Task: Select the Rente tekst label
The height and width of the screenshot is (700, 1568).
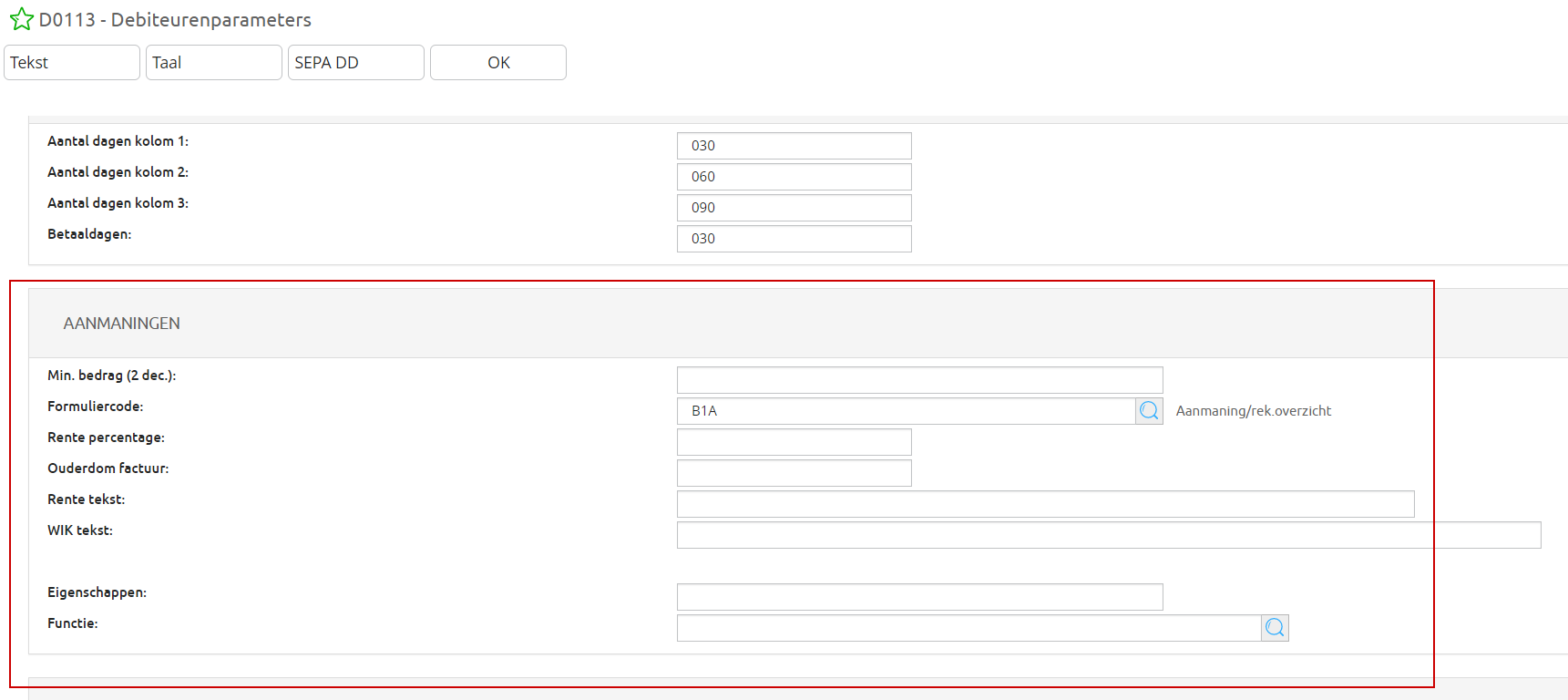Action: (87, 499)
